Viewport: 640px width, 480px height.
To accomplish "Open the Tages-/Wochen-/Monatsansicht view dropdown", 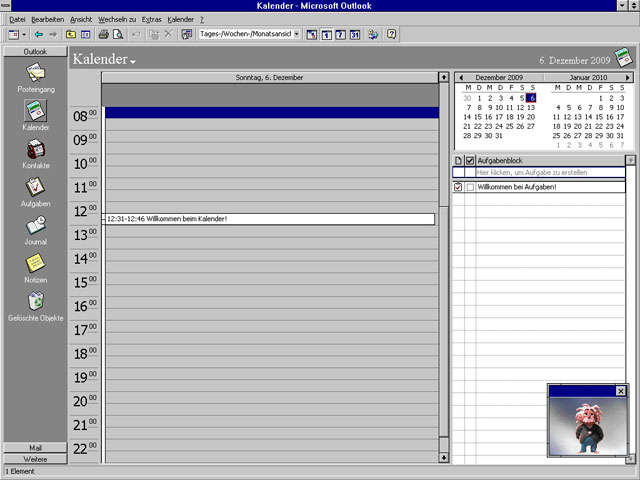I will click(295, 34).
